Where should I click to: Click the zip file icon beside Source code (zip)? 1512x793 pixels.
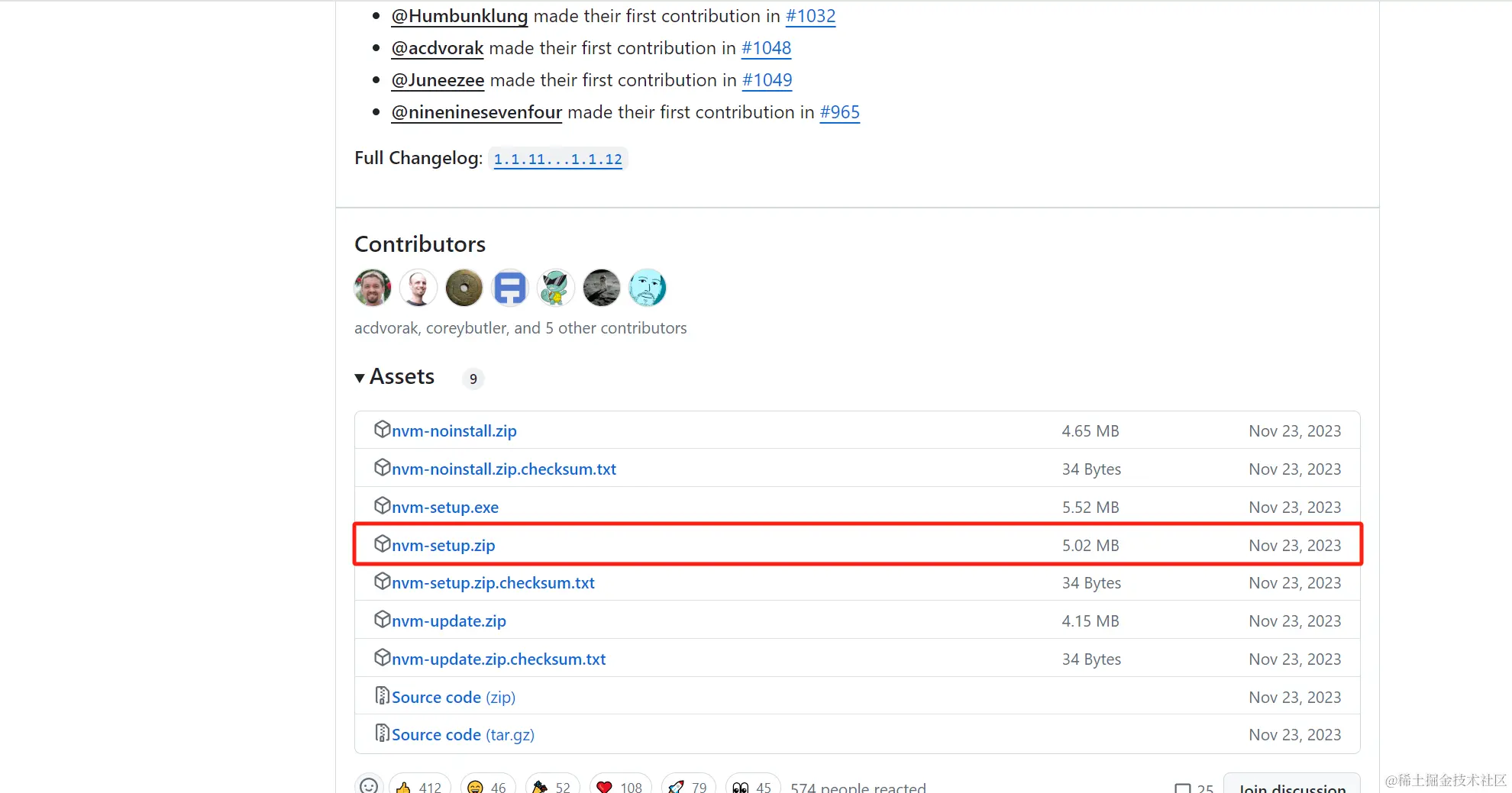tap(382, 695)
